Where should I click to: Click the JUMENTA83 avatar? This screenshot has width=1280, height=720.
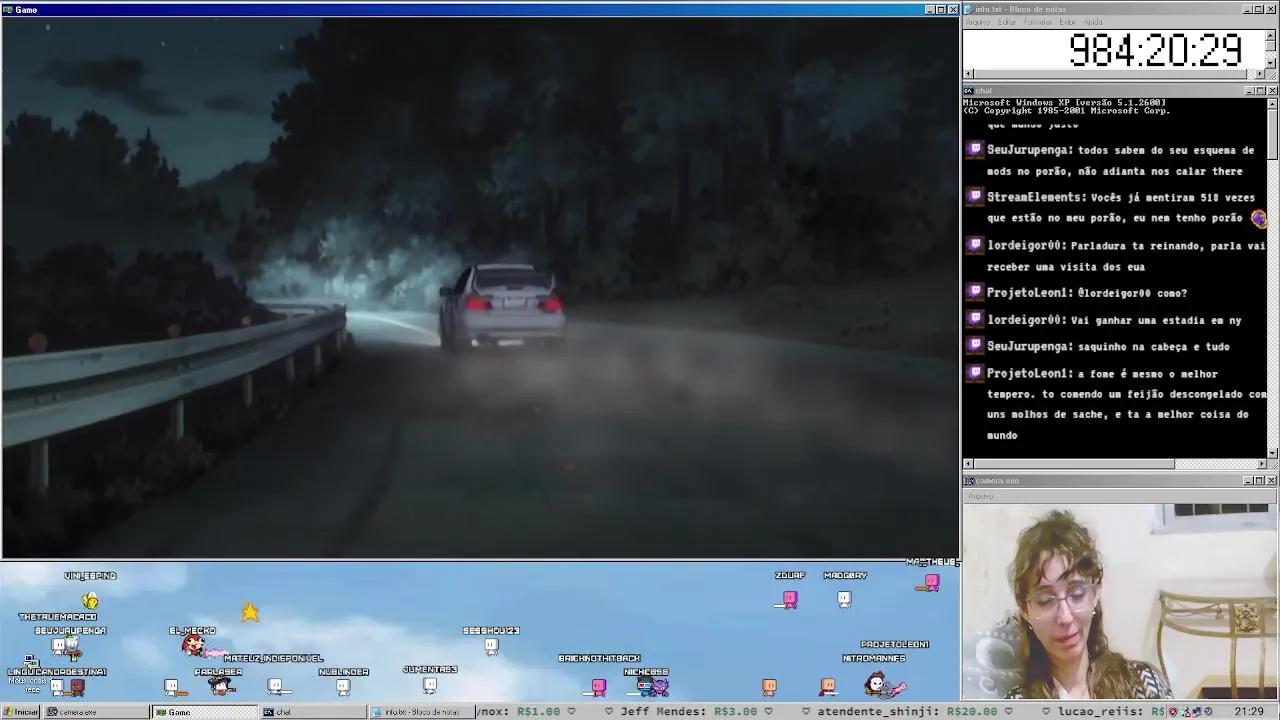coord(430,685)
